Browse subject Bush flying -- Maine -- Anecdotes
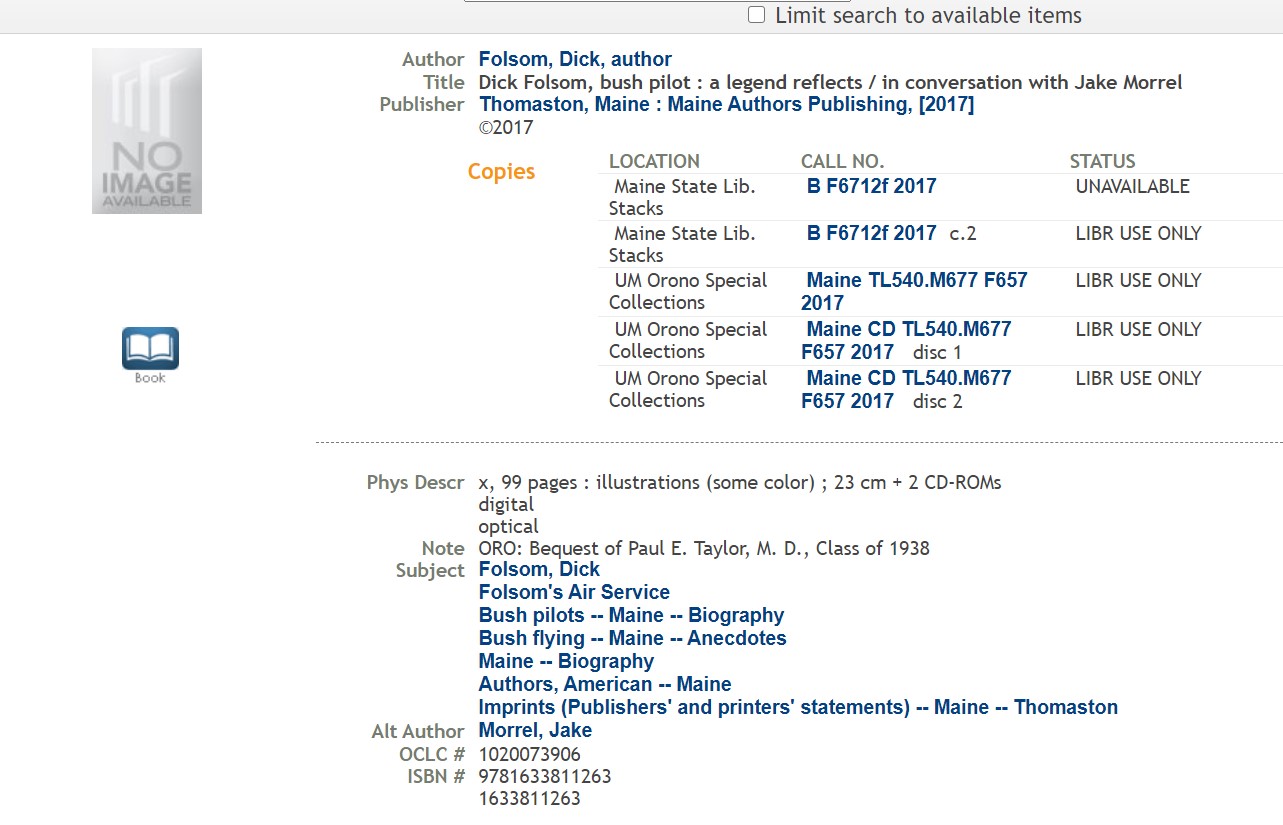1283x825 pixels. 632,638
